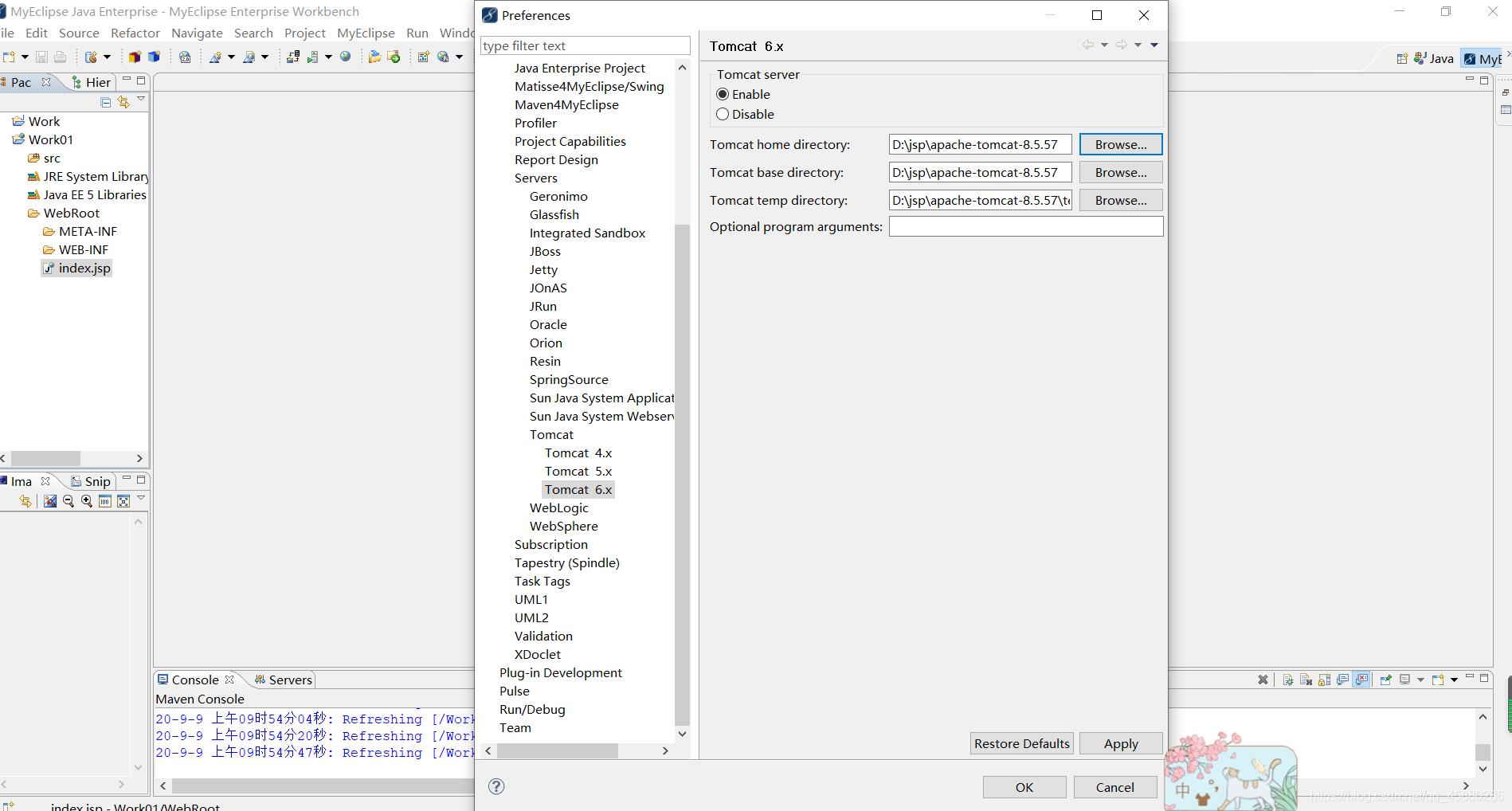The width and height of the screenshot is (1512, 811).
Task: Open the Refactor menu
Action: (x=135, y=33)
